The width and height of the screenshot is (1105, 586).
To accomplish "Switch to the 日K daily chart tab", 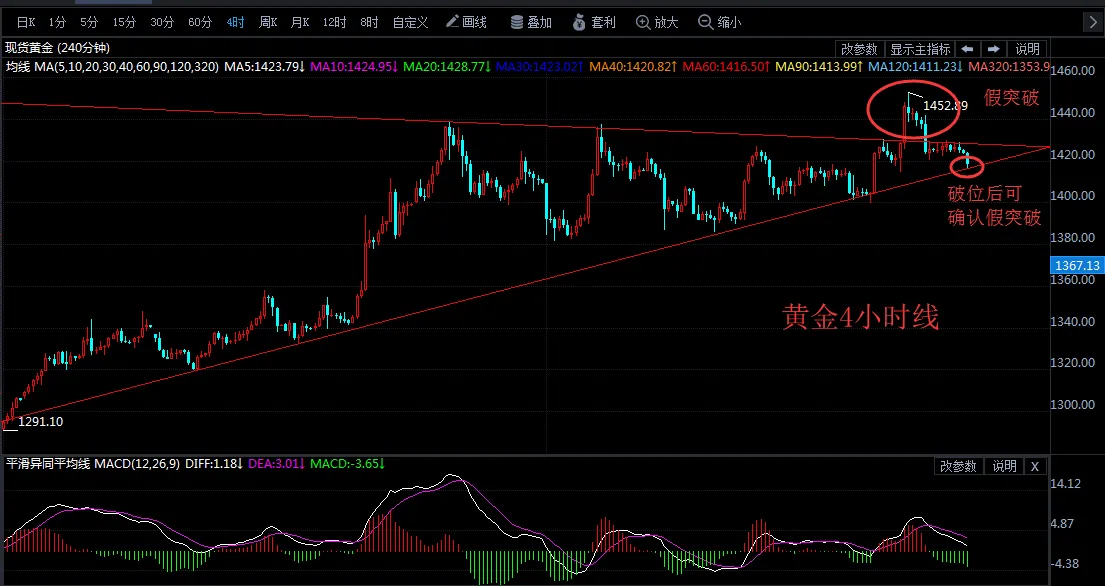I will [25, 23].
